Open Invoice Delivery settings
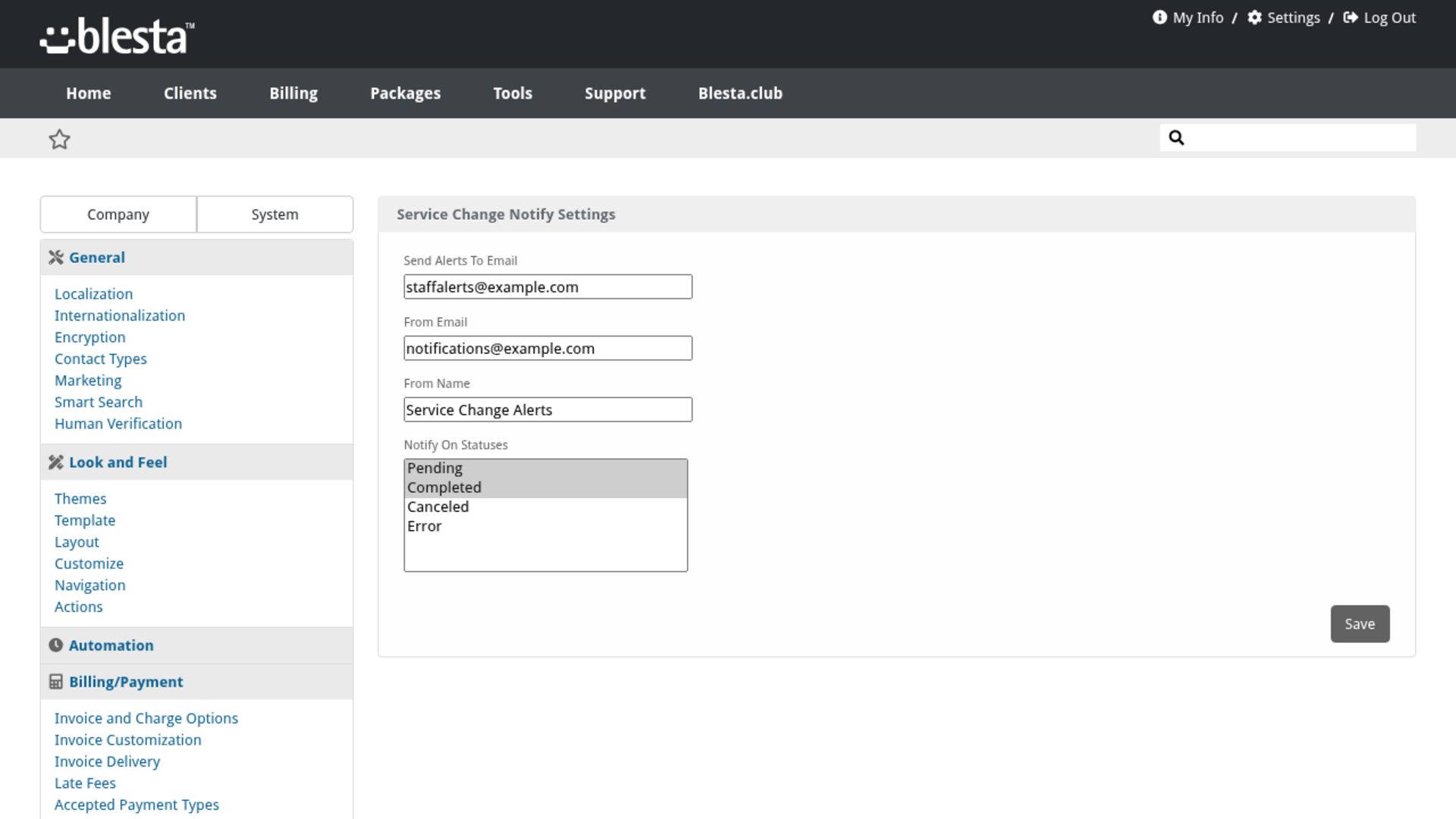1456x819 pixels. click(x=108, y=761)
